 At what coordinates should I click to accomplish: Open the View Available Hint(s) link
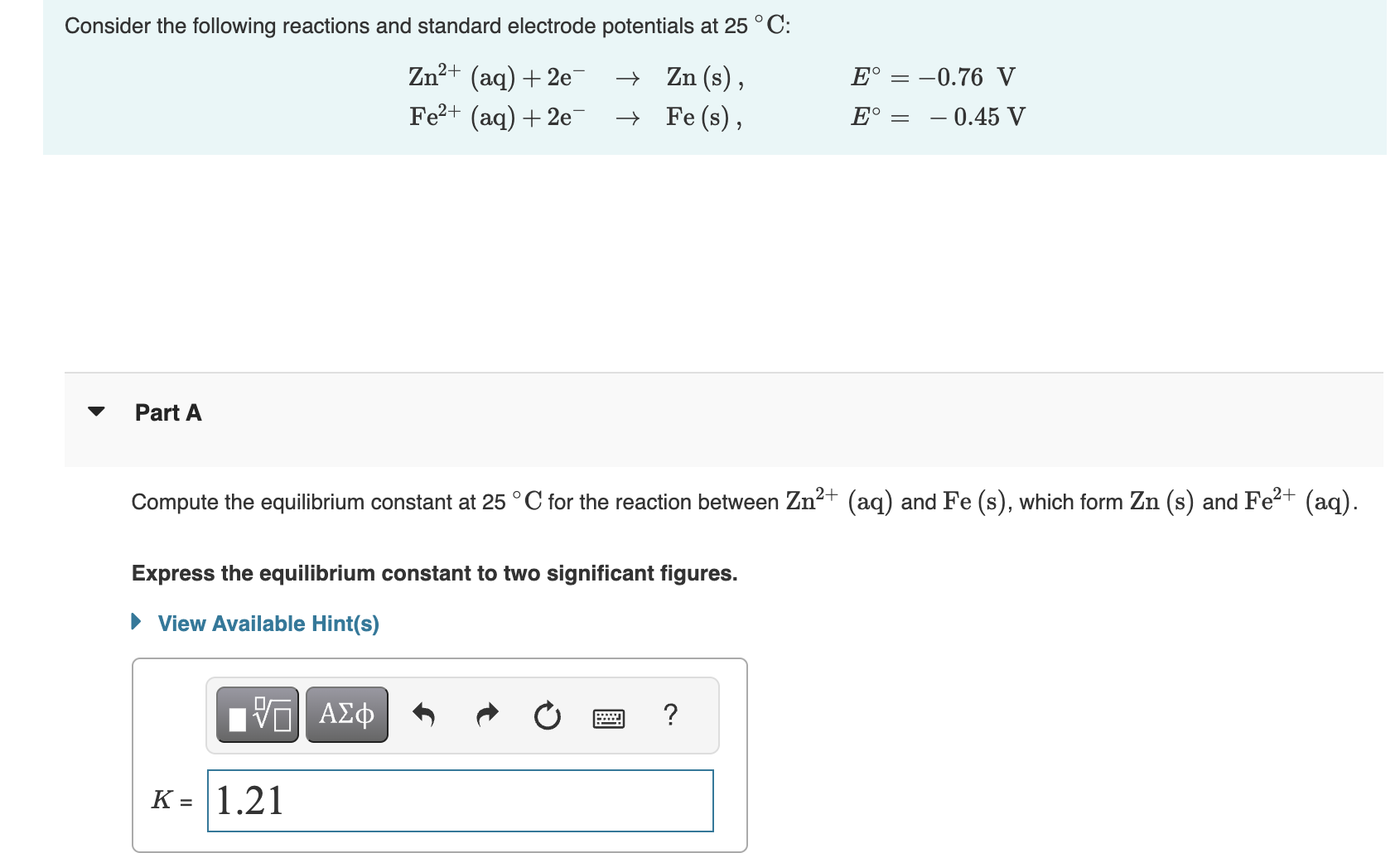click(268, 623)
